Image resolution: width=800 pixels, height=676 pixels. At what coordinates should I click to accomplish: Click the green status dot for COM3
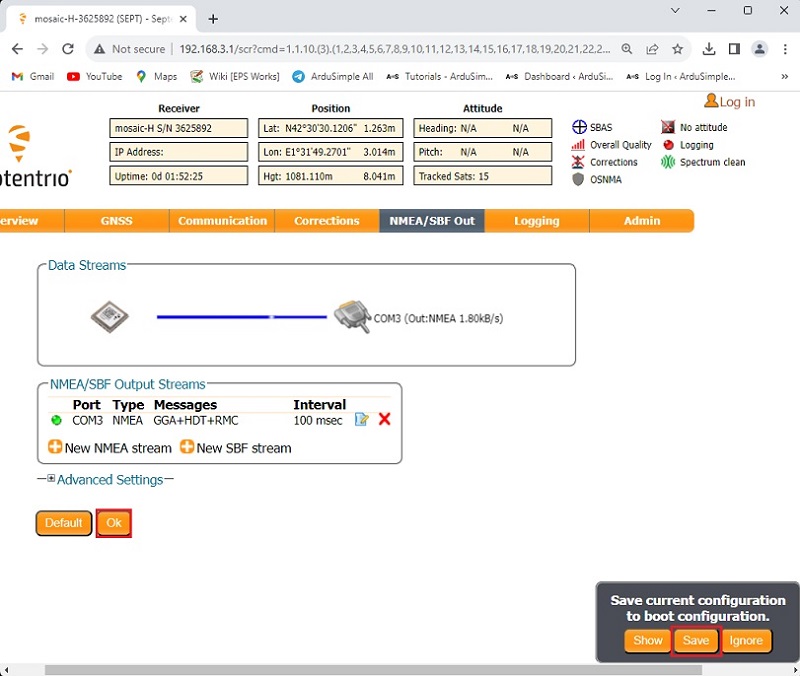click(56, 420)
